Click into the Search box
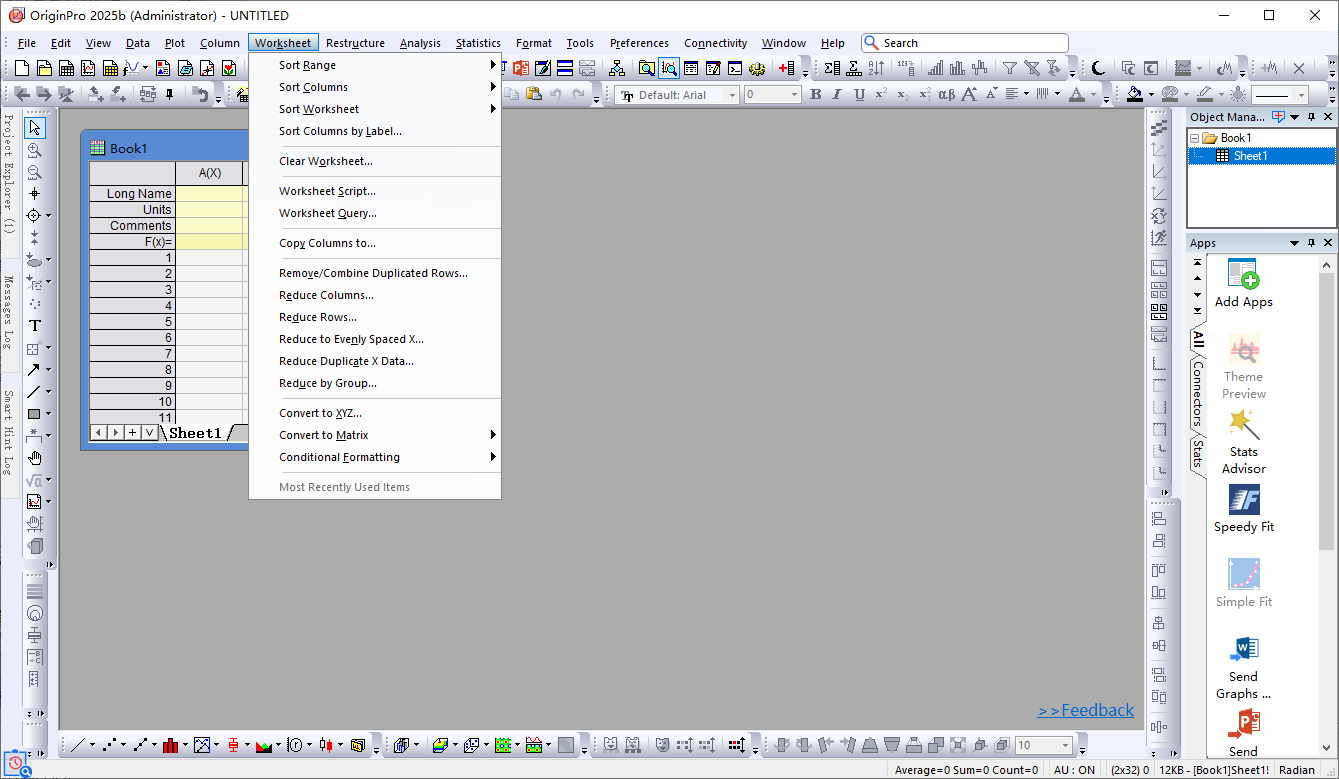 (965, 43)
